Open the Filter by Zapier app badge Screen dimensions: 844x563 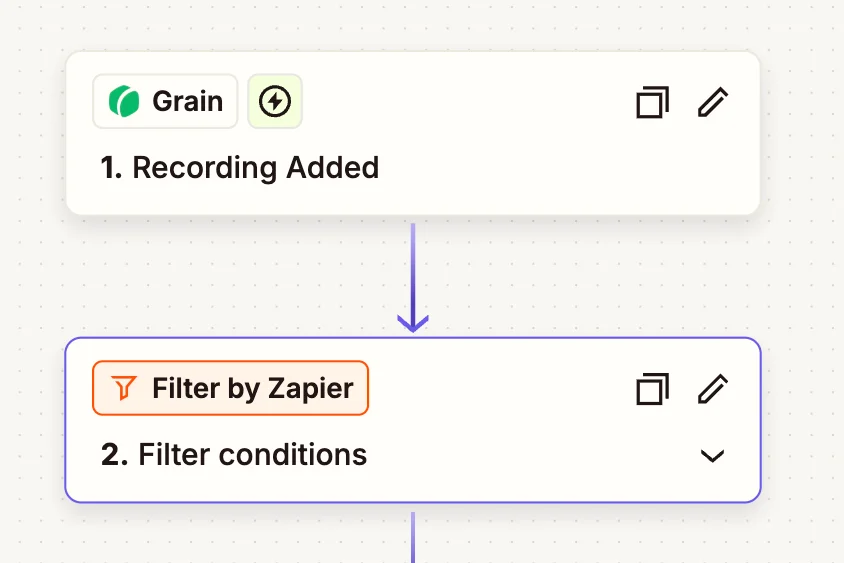pyautogui.click(x=231, y=388)
